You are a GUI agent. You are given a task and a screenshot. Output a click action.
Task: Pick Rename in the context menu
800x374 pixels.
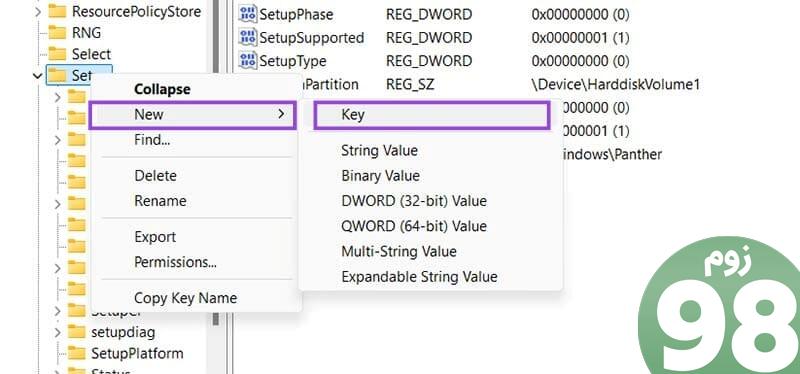point(160,201)
